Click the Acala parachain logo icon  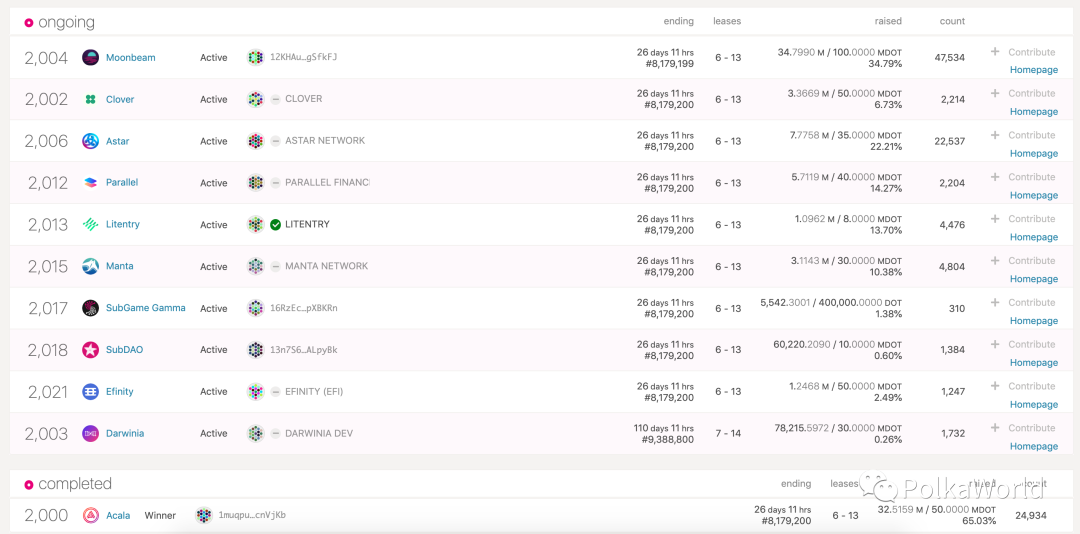[90, 515]
